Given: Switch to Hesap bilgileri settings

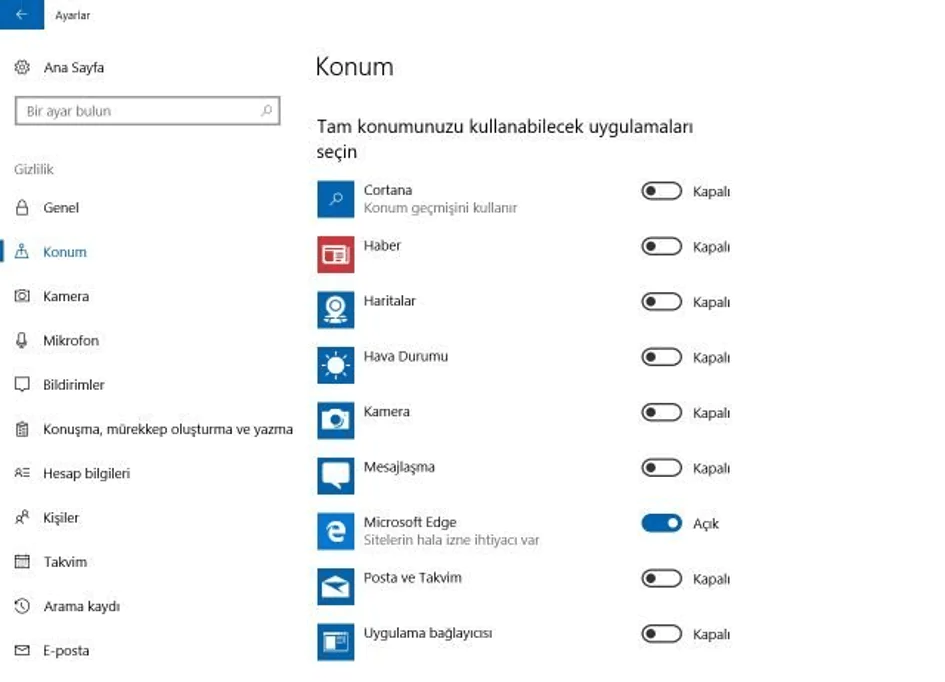Looking at the screenshot, I should (x=86, y=474).
